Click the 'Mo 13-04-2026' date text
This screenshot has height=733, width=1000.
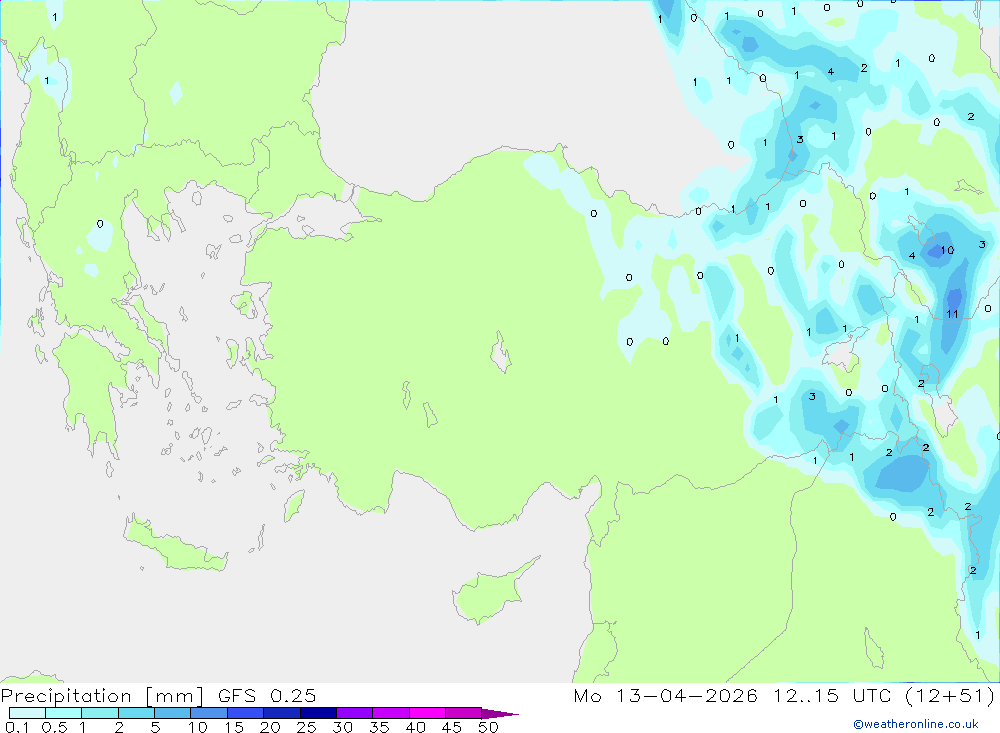coord(665,695)
